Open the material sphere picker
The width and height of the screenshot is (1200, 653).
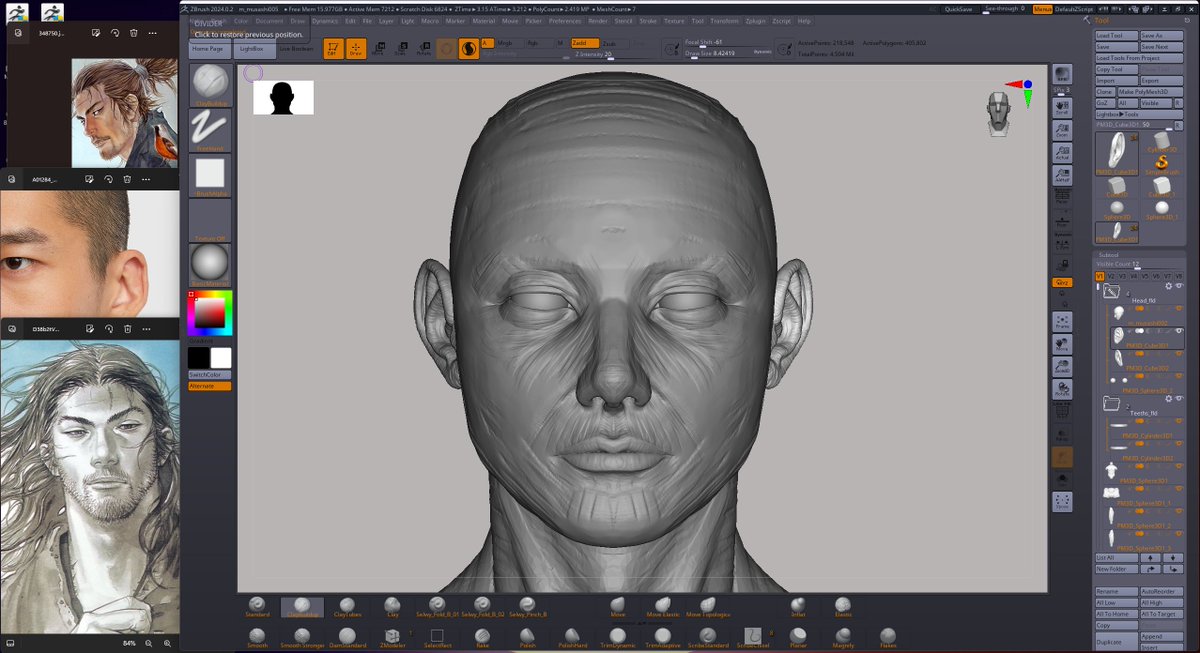(x=210, y=265)
